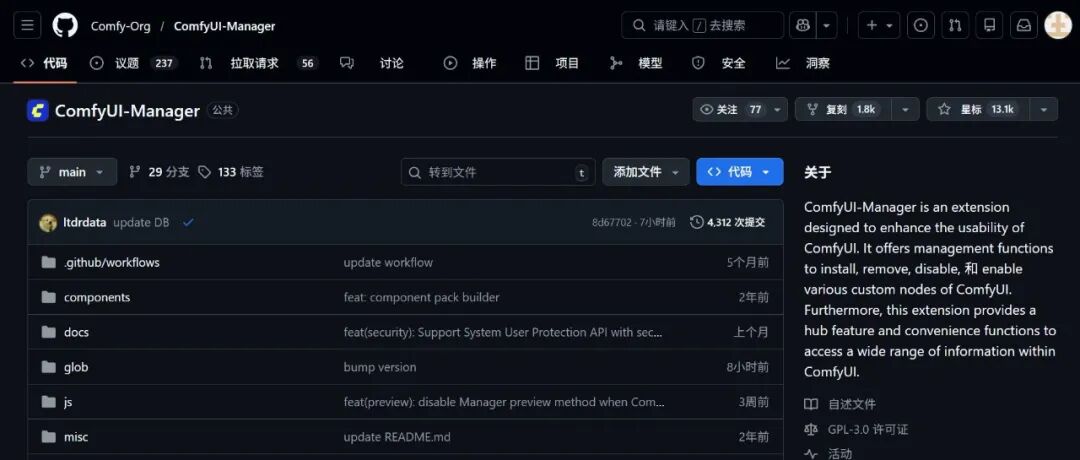Expand the 复刻 fork options arrow
This screenshot has height=460, width=1080.
[x=906, y=109]
